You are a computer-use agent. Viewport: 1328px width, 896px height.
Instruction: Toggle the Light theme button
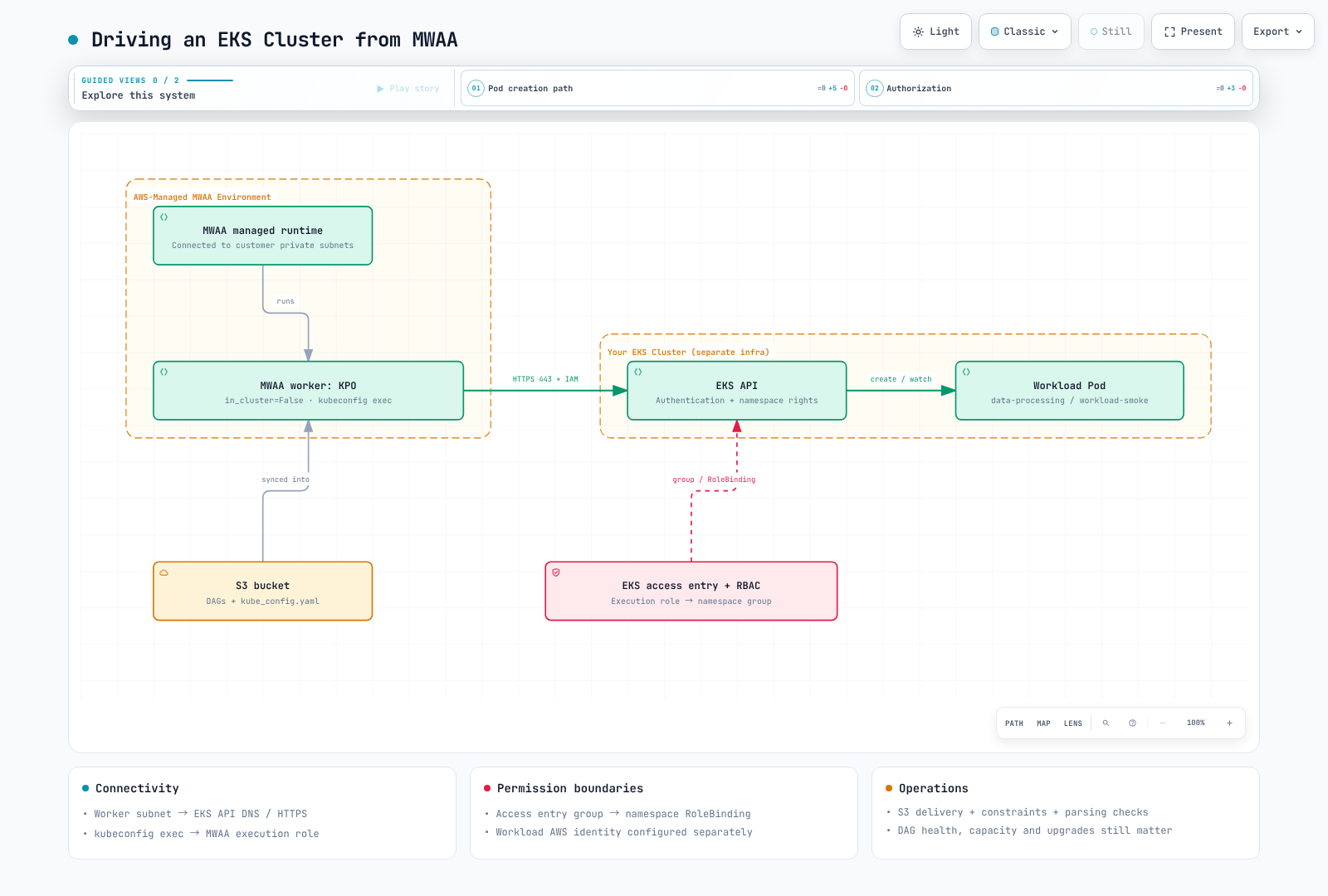coord(935,32)
